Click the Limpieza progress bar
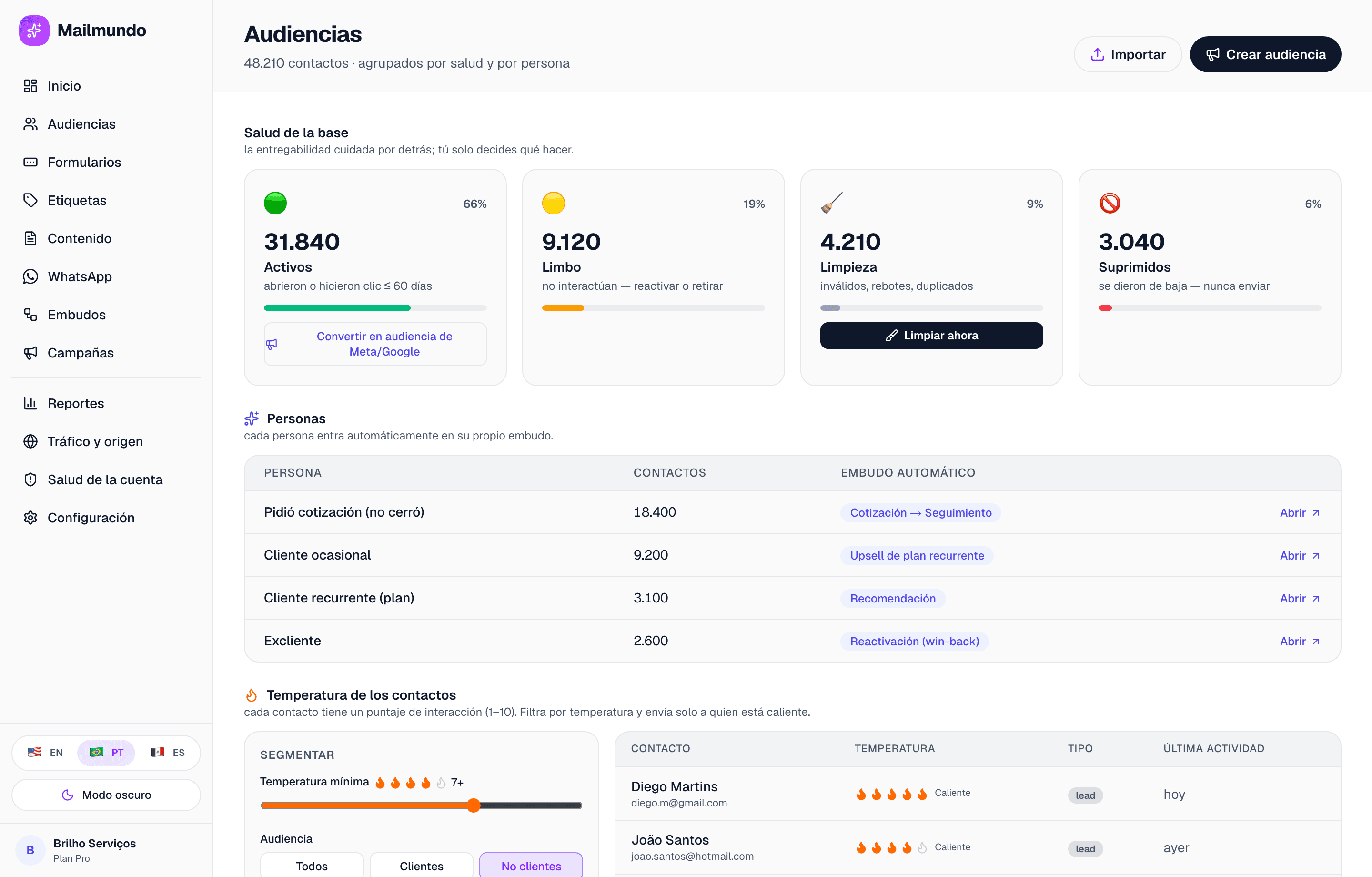Image resolution: width=1372 pixels, height=877 pixels. (931, 308)
